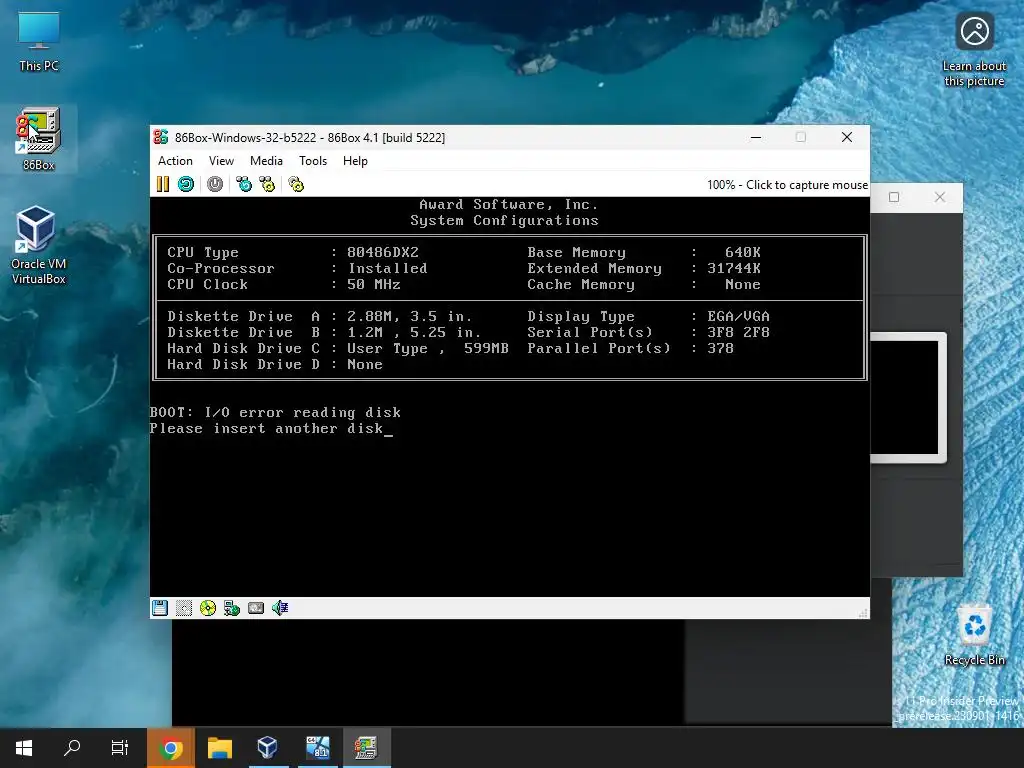Click 'Please insert another disk' text

(x=266, y=428)
